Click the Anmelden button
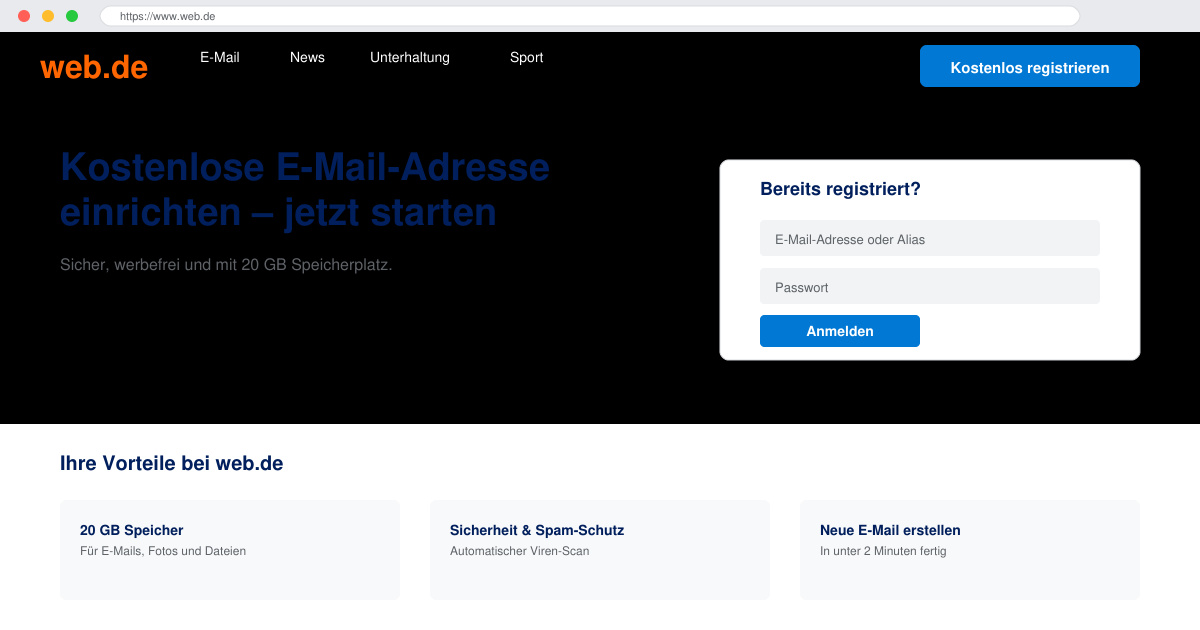1200x630 pixels. pos(840,331)
